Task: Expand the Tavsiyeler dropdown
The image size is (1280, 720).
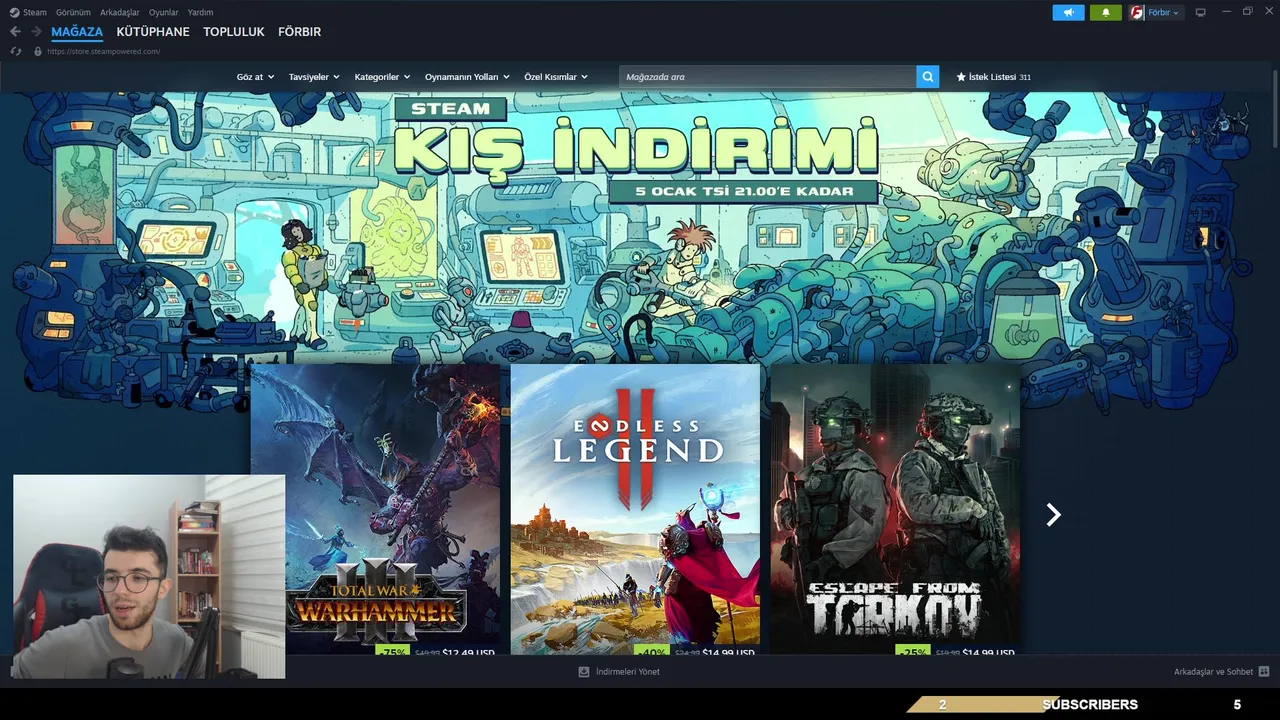Action: 314,77
